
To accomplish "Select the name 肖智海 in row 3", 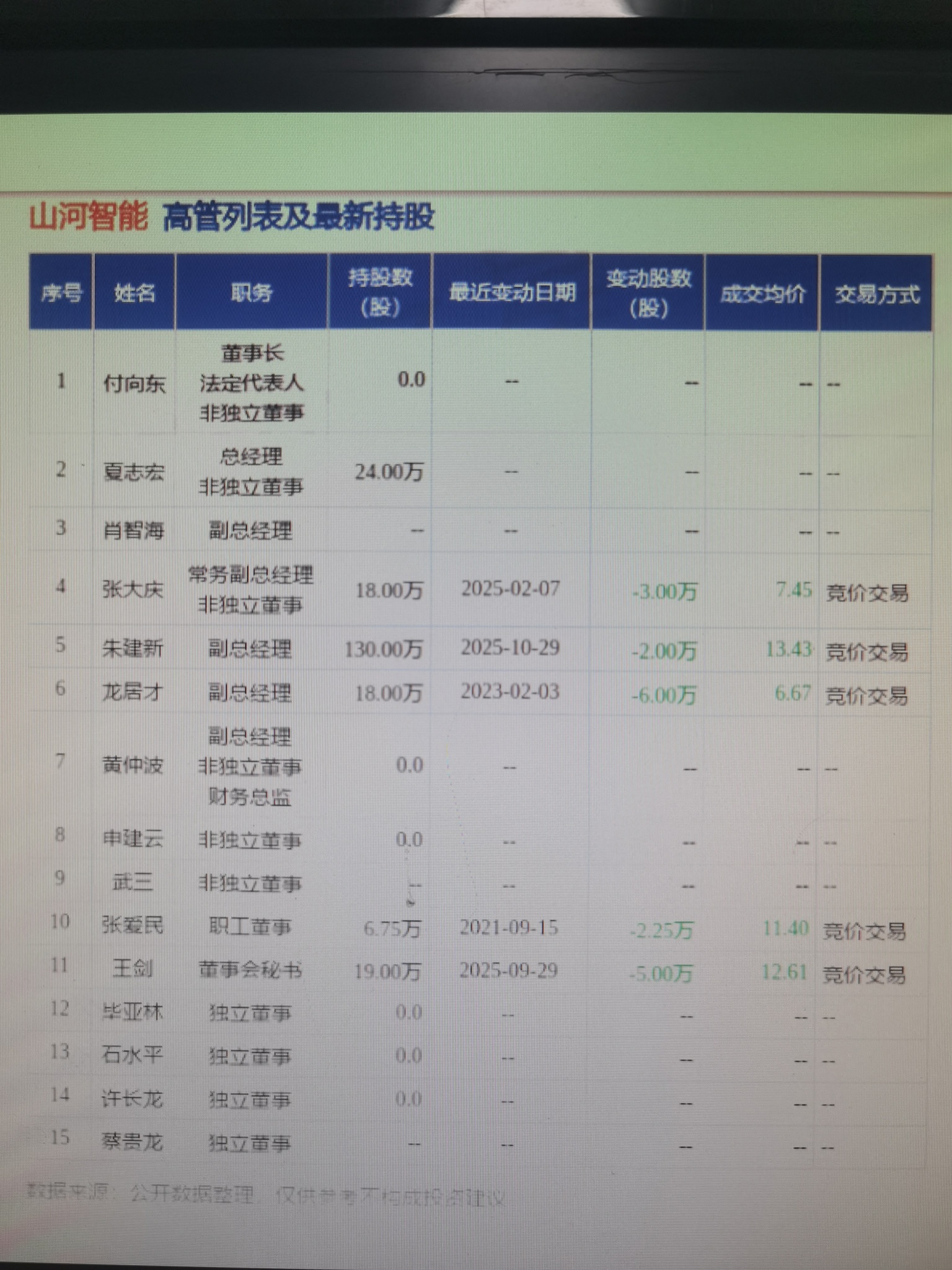I will pyautogui.click(x=133, y=531).
